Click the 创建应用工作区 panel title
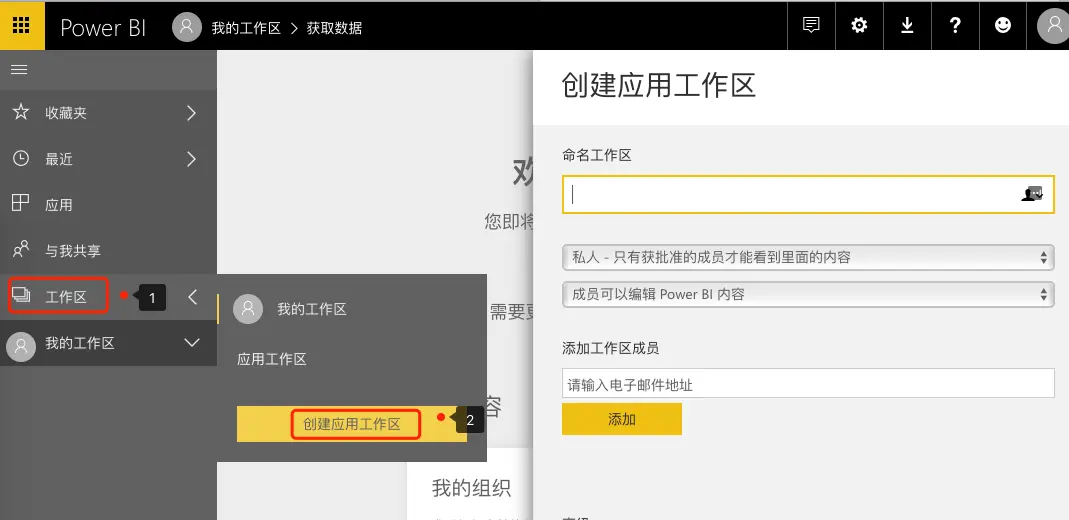Image resolution: width=1069 pixels, height=520 pixels. [659, 87]
